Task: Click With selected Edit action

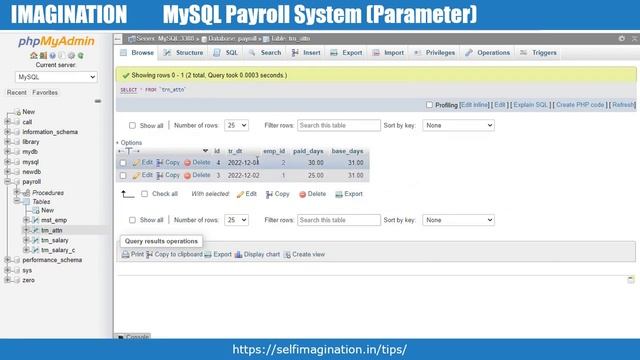Action: [x=247, y=194]
